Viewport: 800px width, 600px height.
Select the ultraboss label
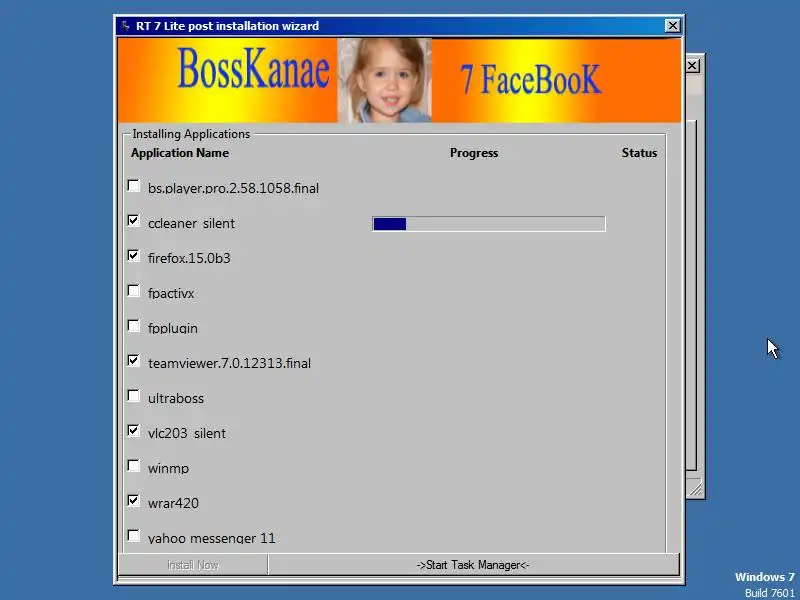pos(176,398)
